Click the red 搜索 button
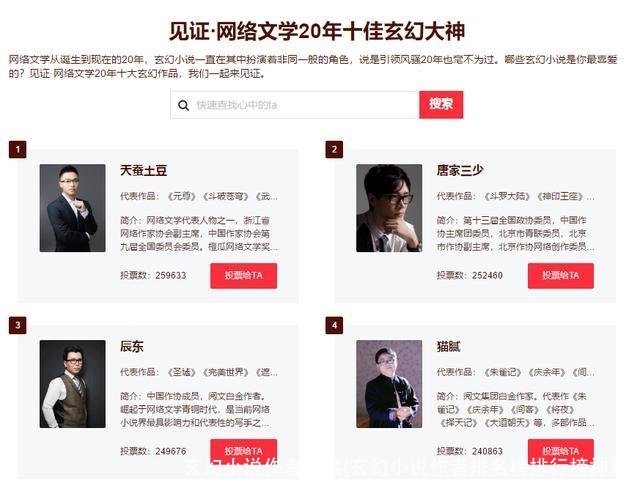Viewport: 640px width, 483px height. point(441,105)
